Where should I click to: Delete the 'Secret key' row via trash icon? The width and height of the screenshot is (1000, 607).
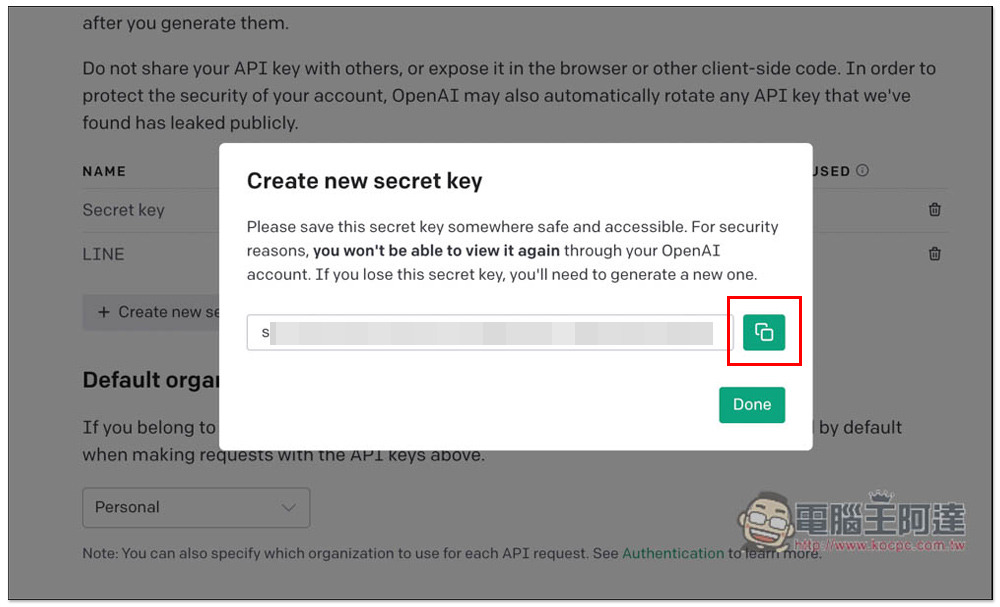[x=935, y=210]
